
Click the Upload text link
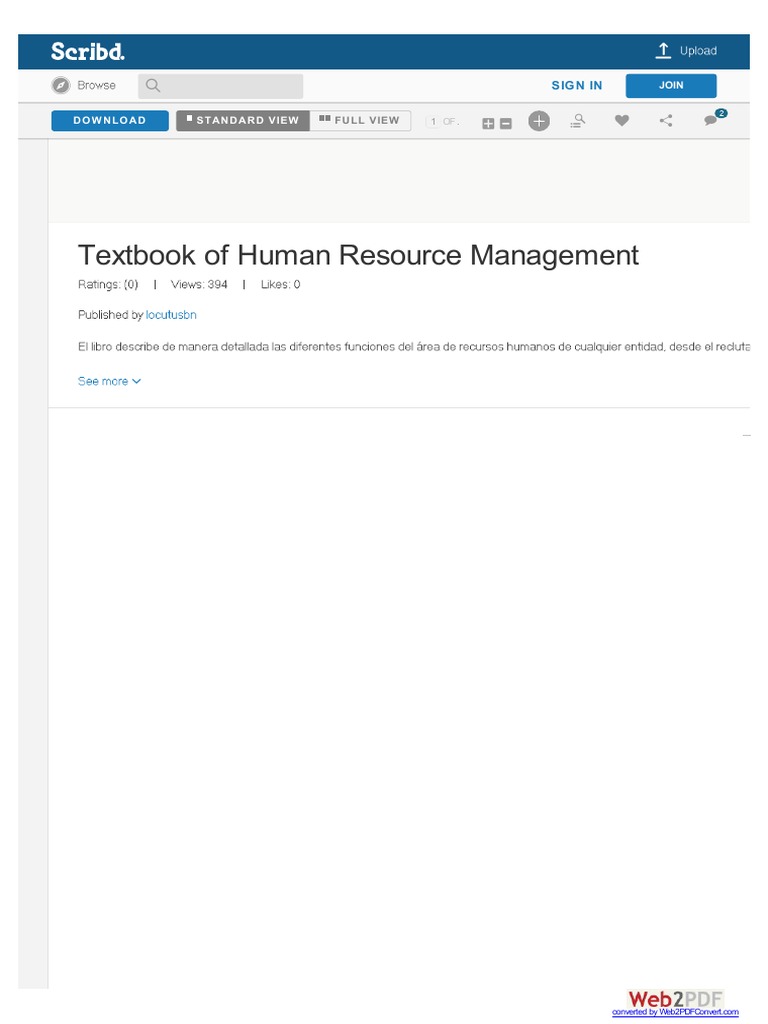(x=698, y=51)
